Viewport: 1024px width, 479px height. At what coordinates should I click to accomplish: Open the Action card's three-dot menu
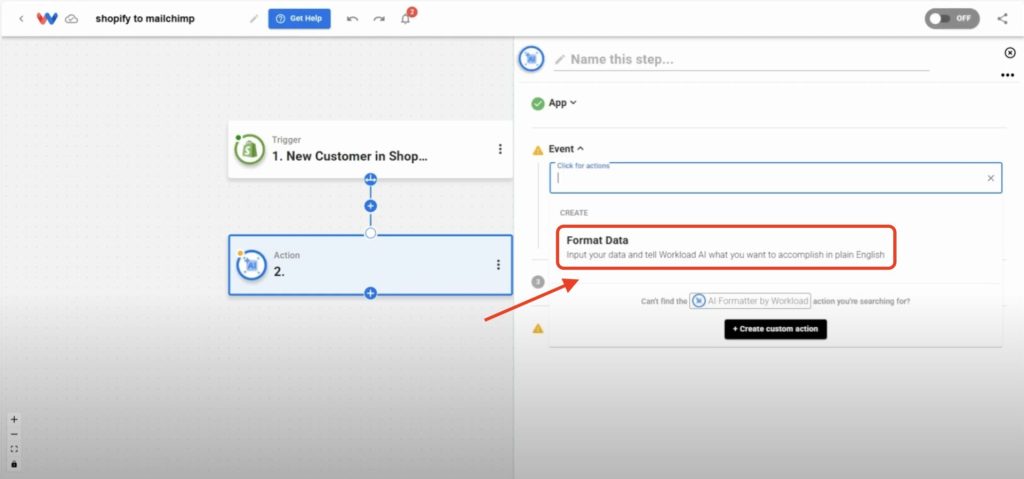point(498,265)
